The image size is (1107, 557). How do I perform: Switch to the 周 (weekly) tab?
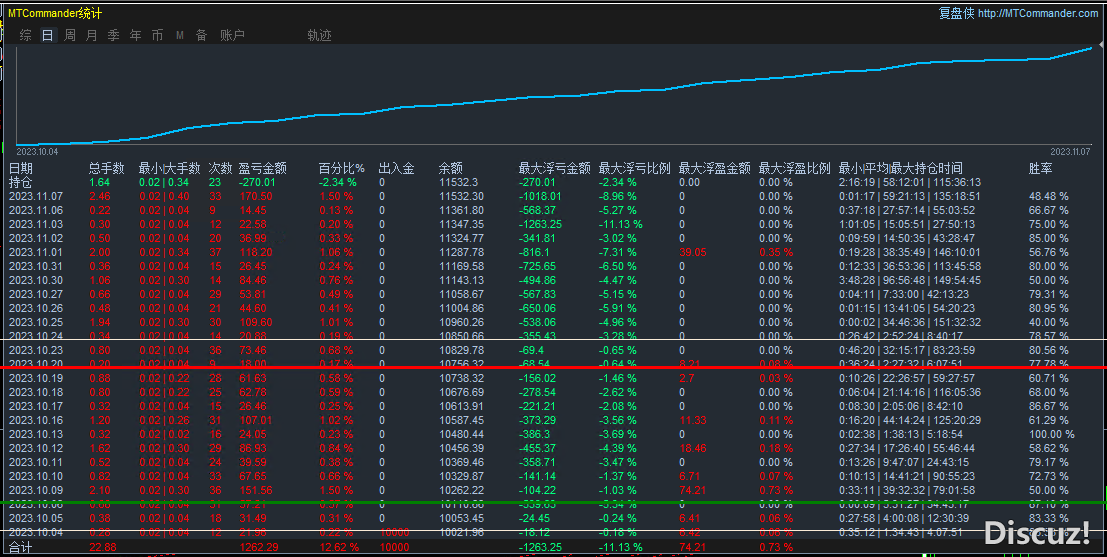coord(70,35)
